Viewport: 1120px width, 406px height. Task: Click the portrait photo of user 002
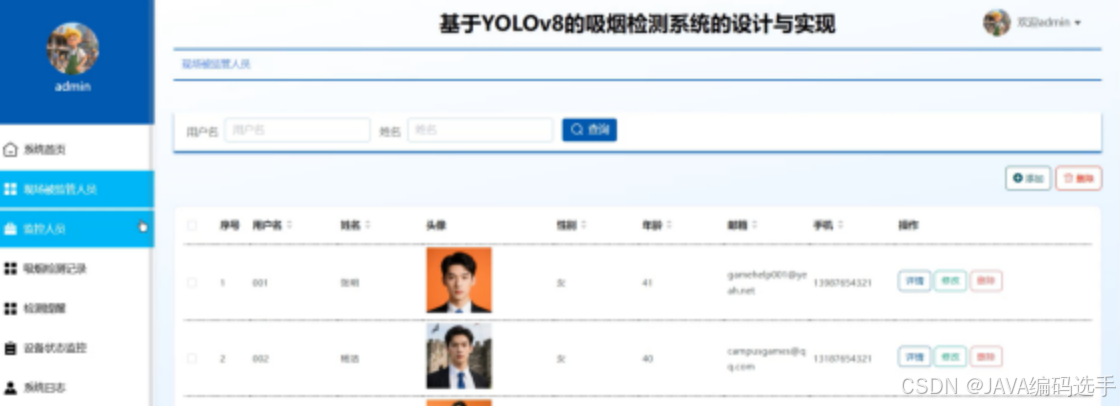(459, 356)
